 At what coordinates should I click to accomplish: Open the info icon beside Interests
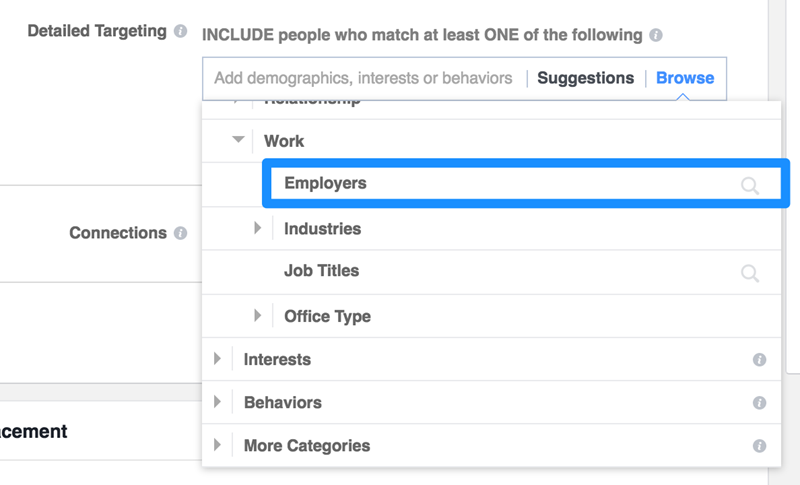click(x=759, y=360)
